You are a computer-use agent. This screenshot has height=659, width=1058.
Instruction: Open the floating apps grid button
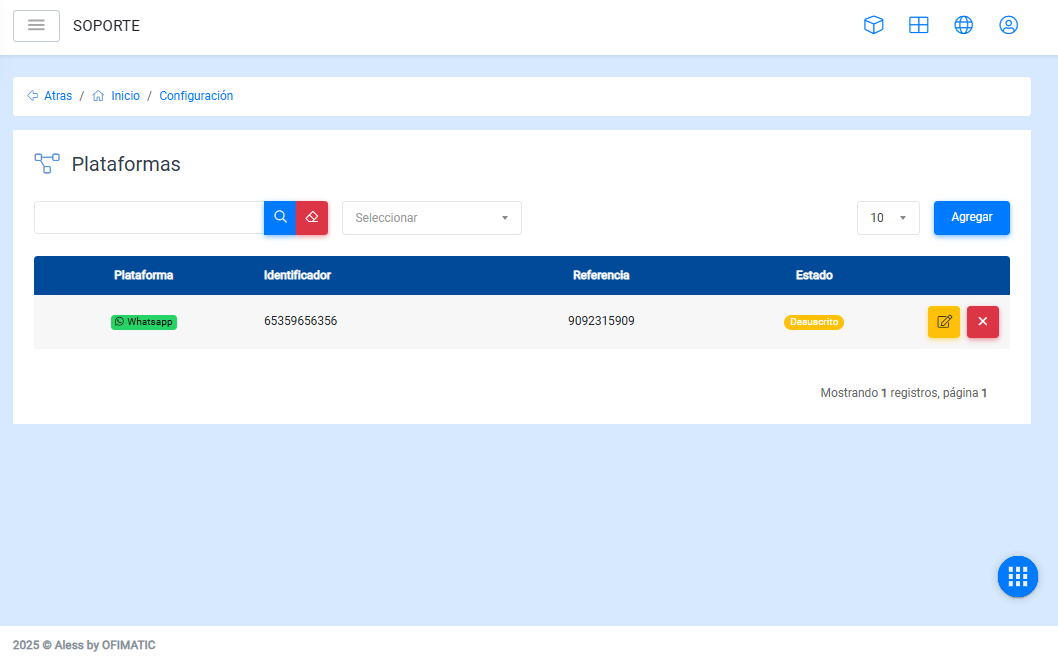1017,576
